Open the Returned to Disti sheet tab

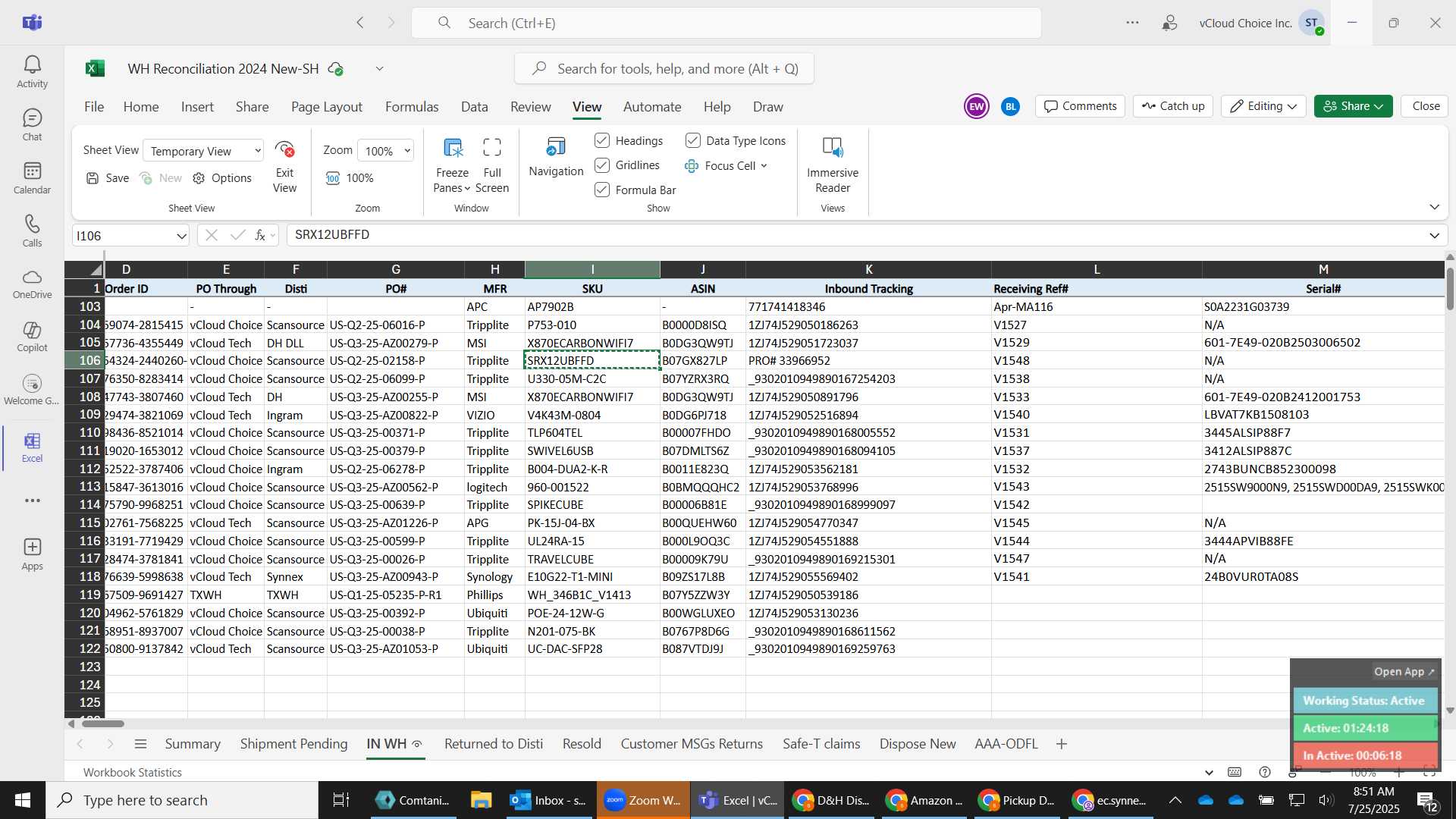pyautogui.click(x=494, y=744)
